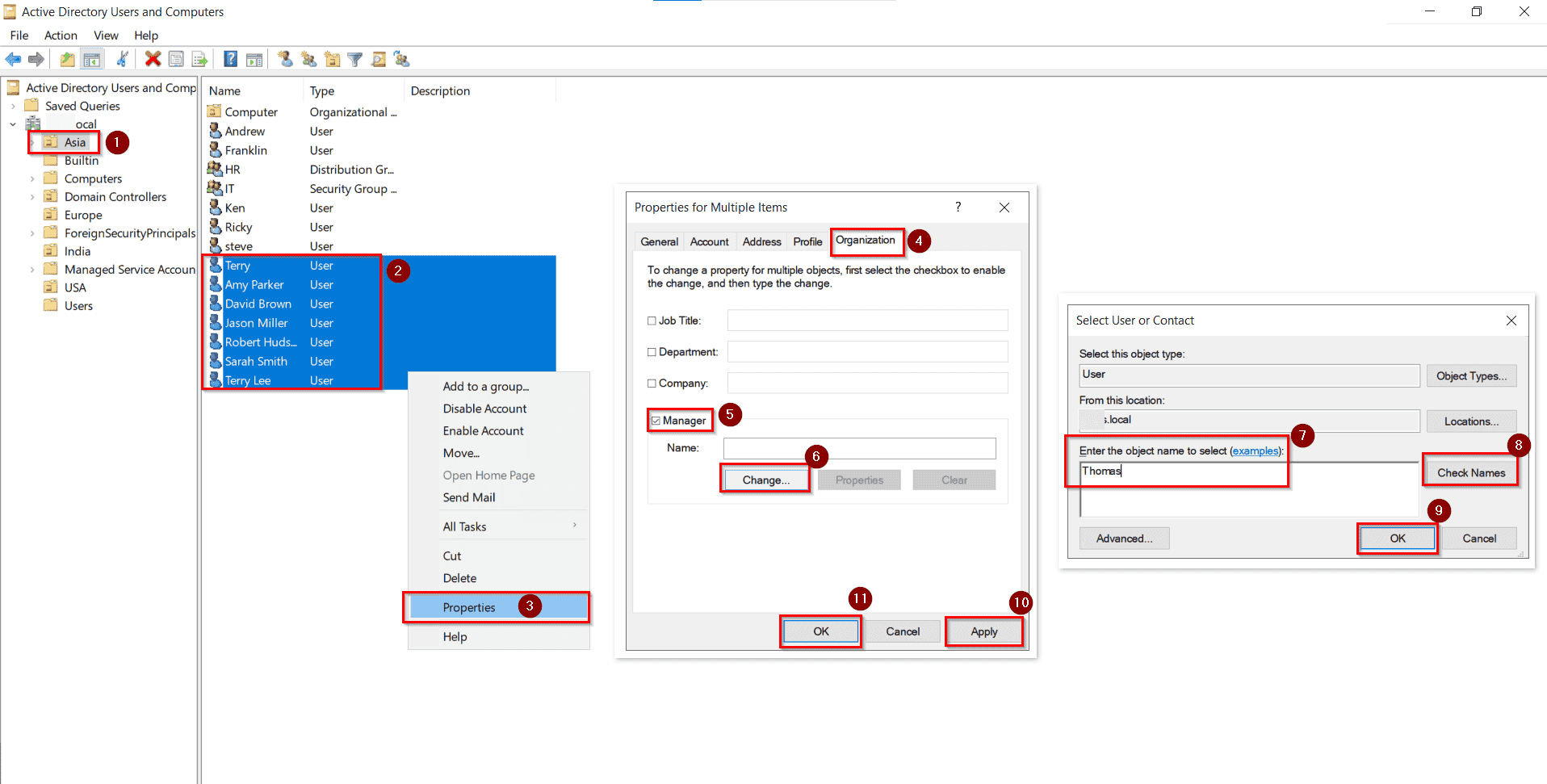Open the Create new organizational unit icon
The width and height of the screenshot is (1547, 784).
click(333, 59)
